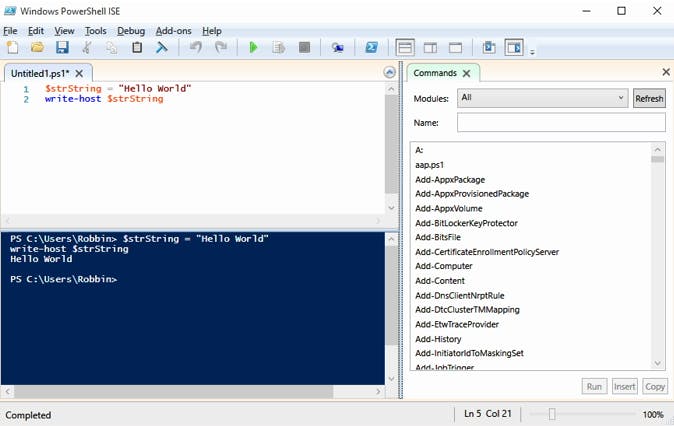Switch to the Untitled1.ps1 tab
674x426 pixels.
point(40,73)
